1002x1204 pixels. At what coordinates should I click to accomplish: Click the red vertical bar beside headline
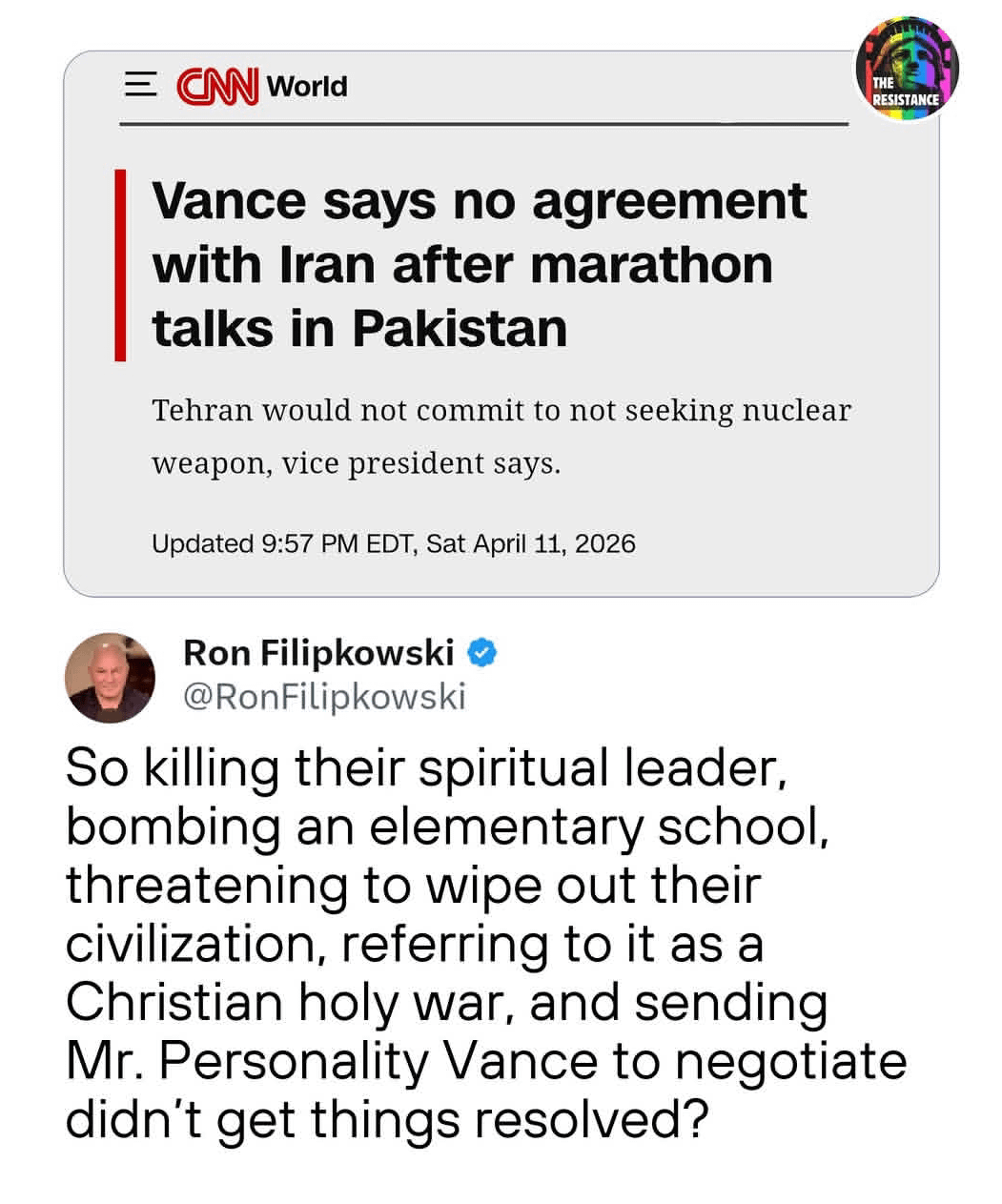(120, 265)
